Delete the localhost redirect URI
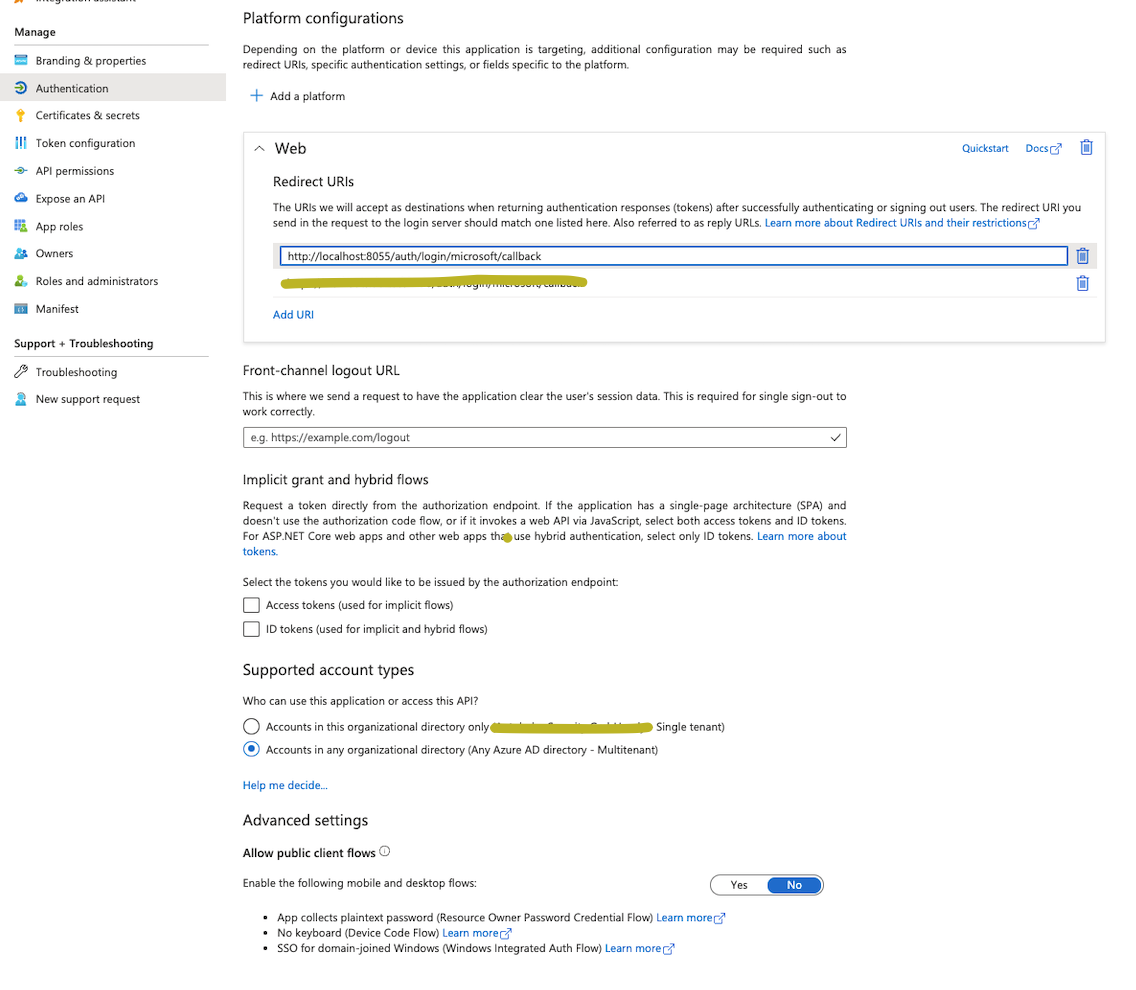Viewport: 1136px width, 990px height. (1082, 256)
